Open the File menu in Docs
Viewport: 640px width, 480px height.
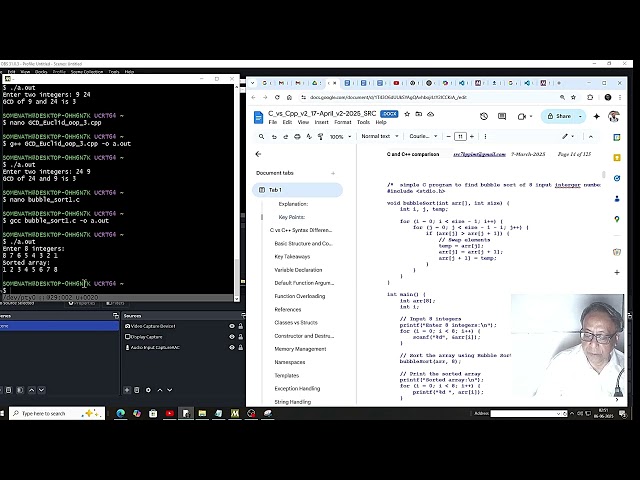click(273, 122)
